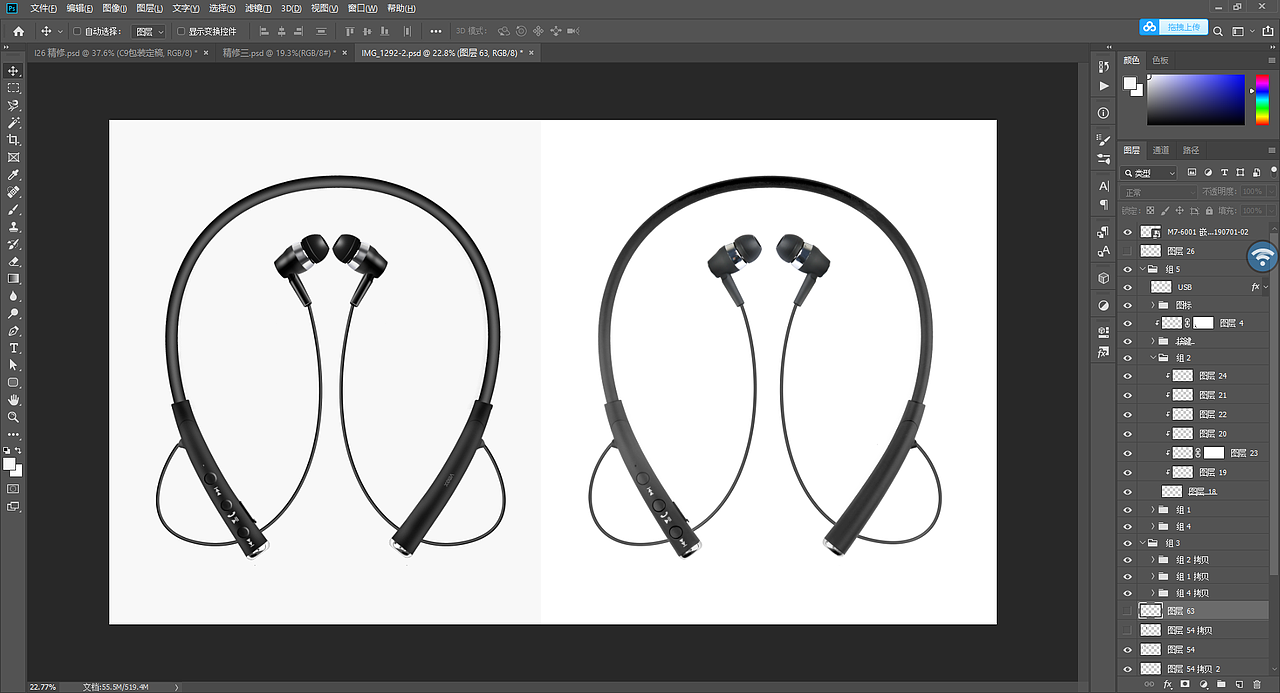Viewport: 1280px width, 693px height.
Task: Click the hue spectrum slider bar
Action: coord(1262,99)
